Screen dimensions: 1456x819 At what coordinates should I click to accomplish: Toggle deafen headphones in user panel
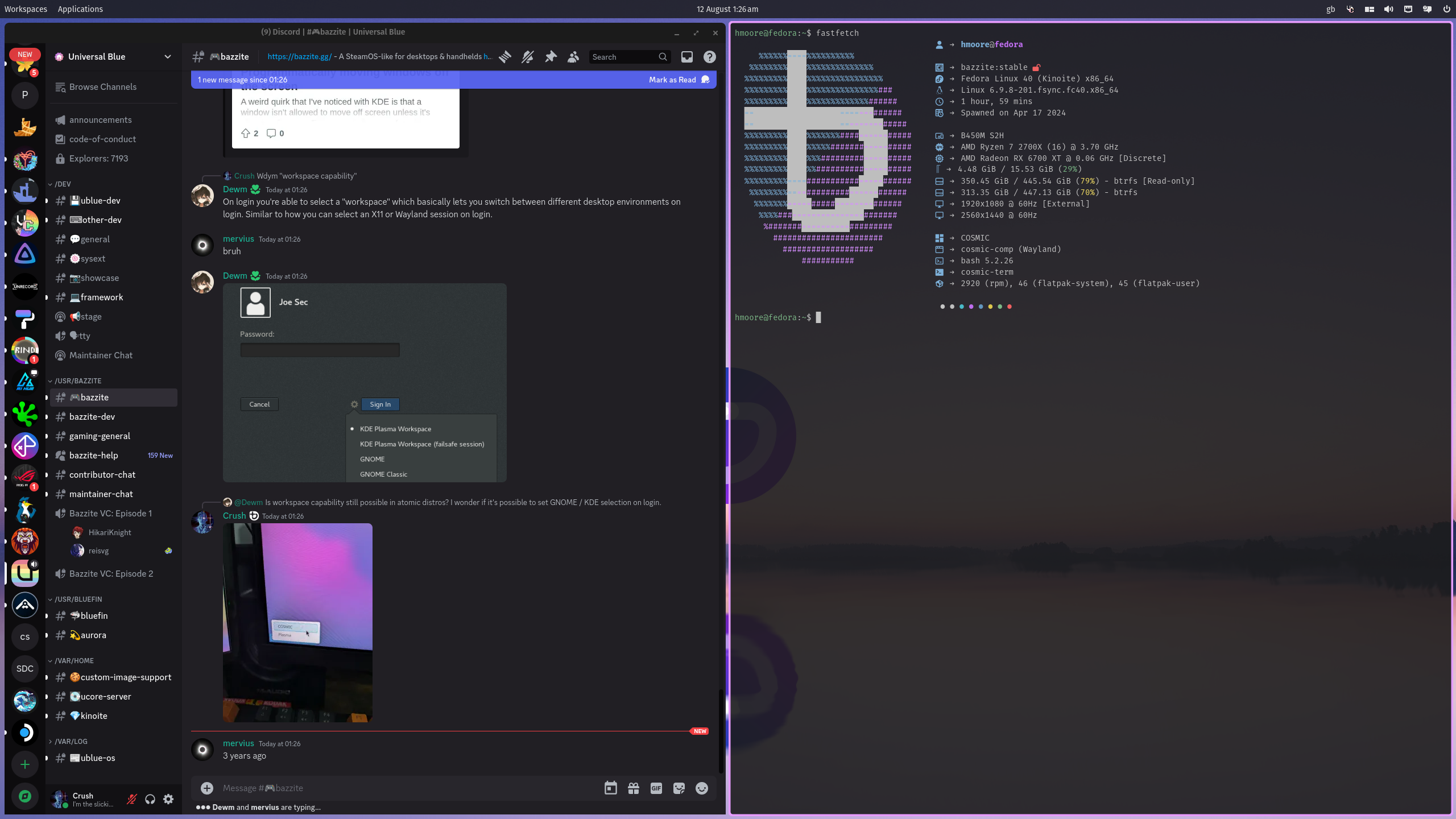click(x=150, y=799)
